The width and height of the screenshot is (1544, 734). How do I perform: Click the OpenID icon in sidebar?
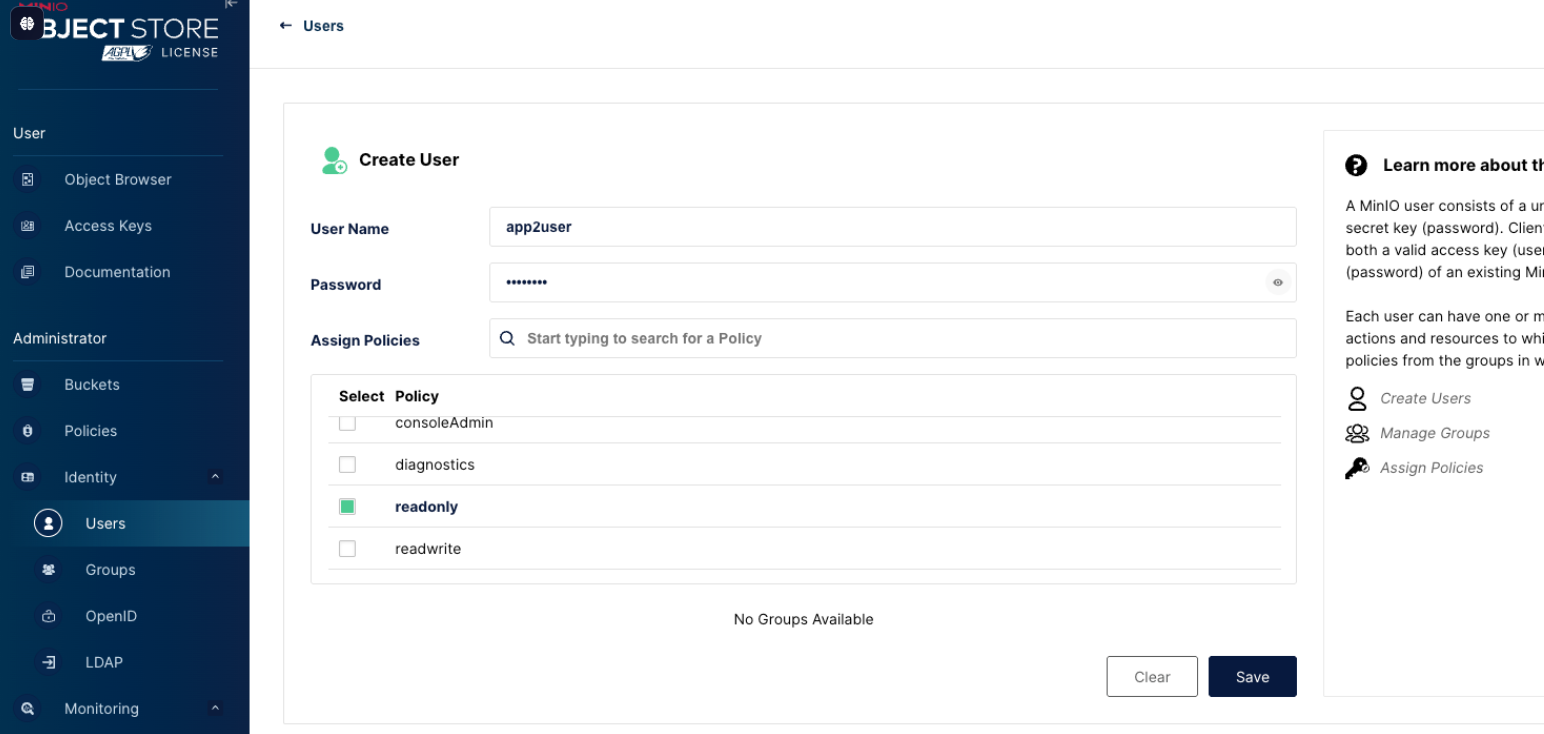coord(48,616)
